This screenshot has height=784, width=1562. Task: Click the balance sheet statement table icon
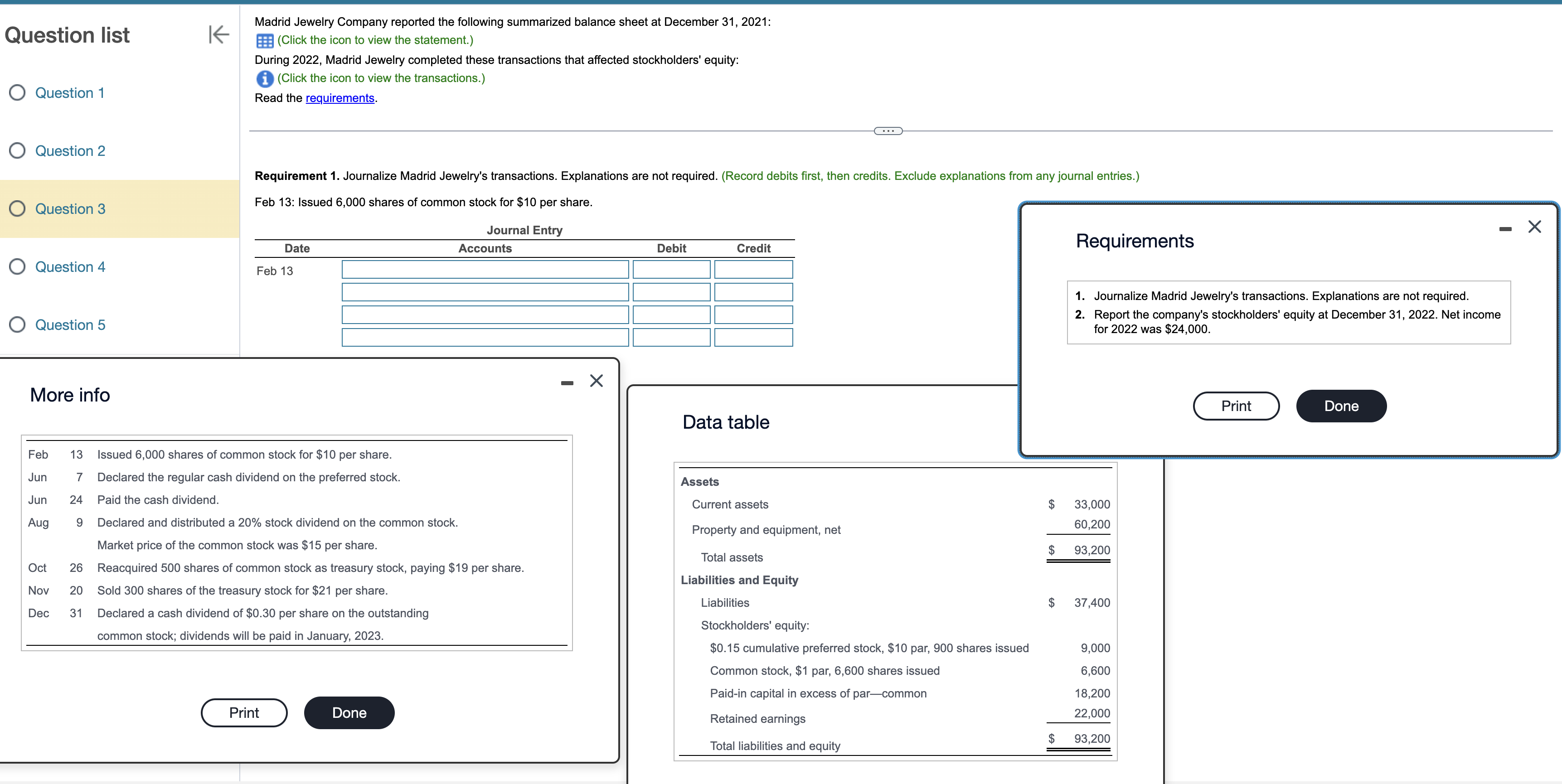[x=264, y=41]
